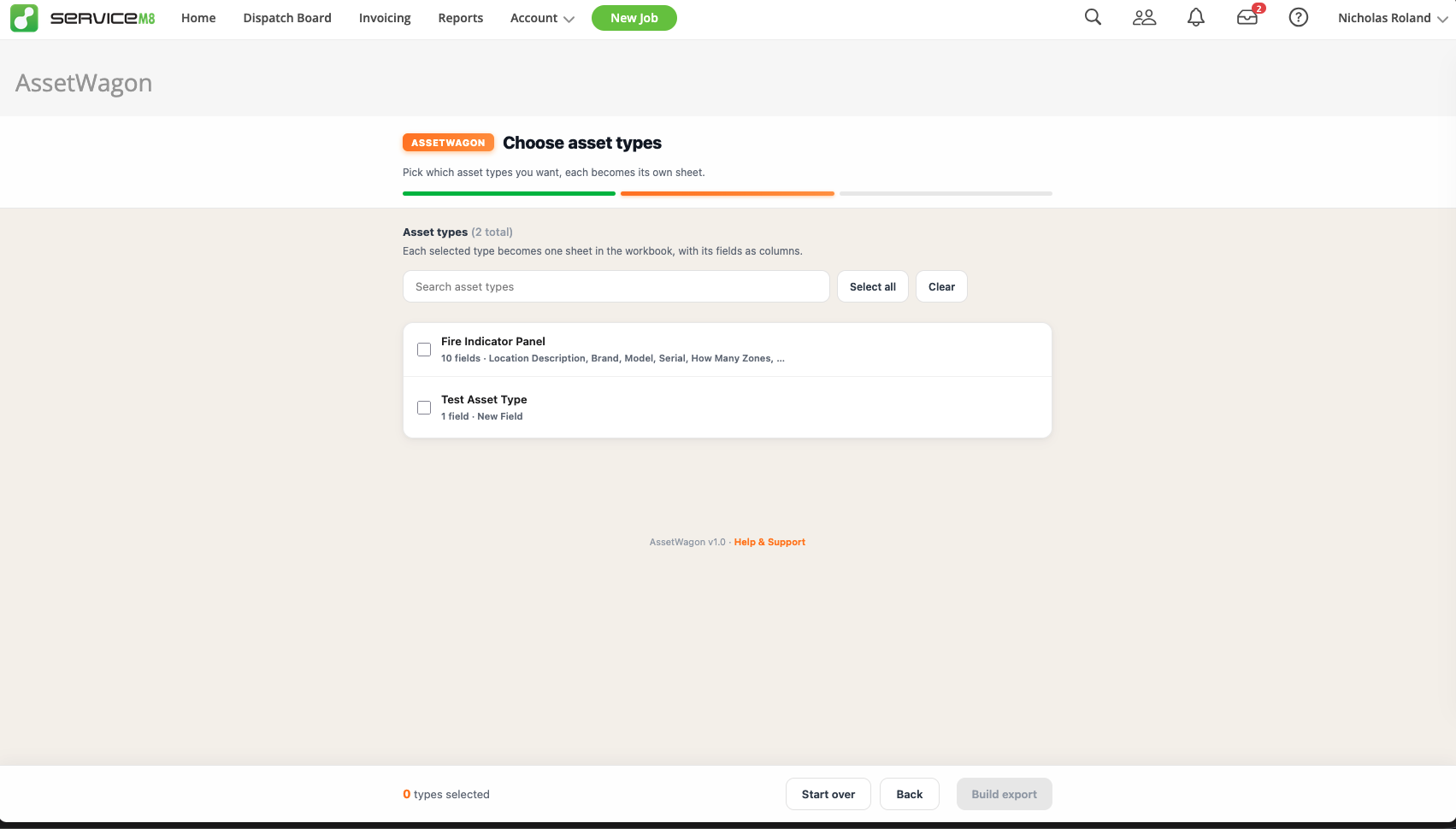Screen dimensions: 1456x829
Task: Tick the Fire Indicator Panel checkbox
Action: [x=424, y=350]
